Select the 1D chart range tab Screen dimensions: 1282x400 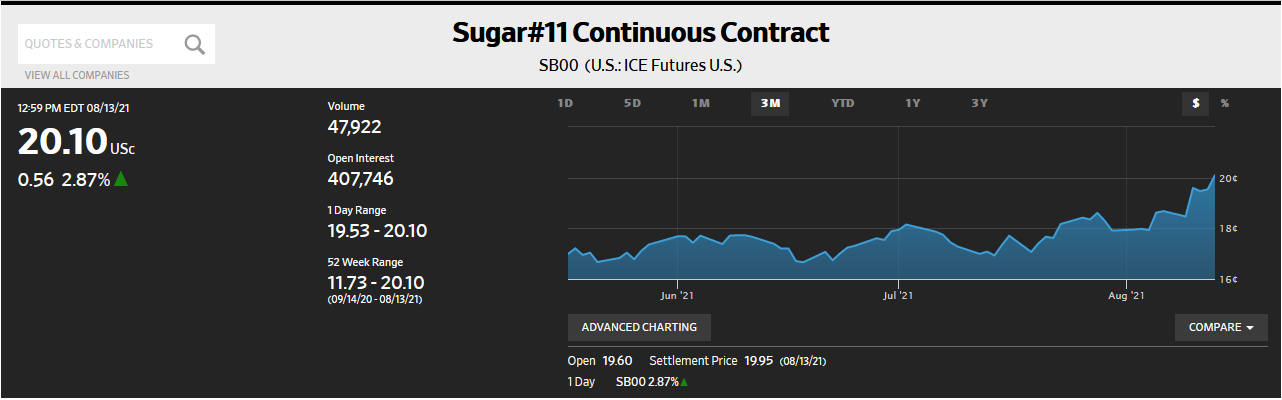click(565, 103)
